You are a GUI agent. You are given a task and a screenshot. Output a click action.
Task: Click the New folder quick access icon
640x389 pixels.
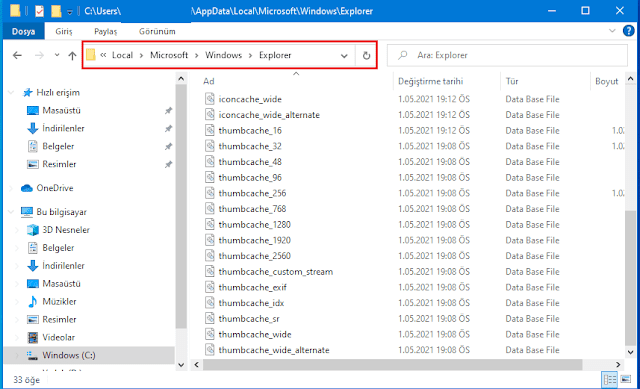56,11
